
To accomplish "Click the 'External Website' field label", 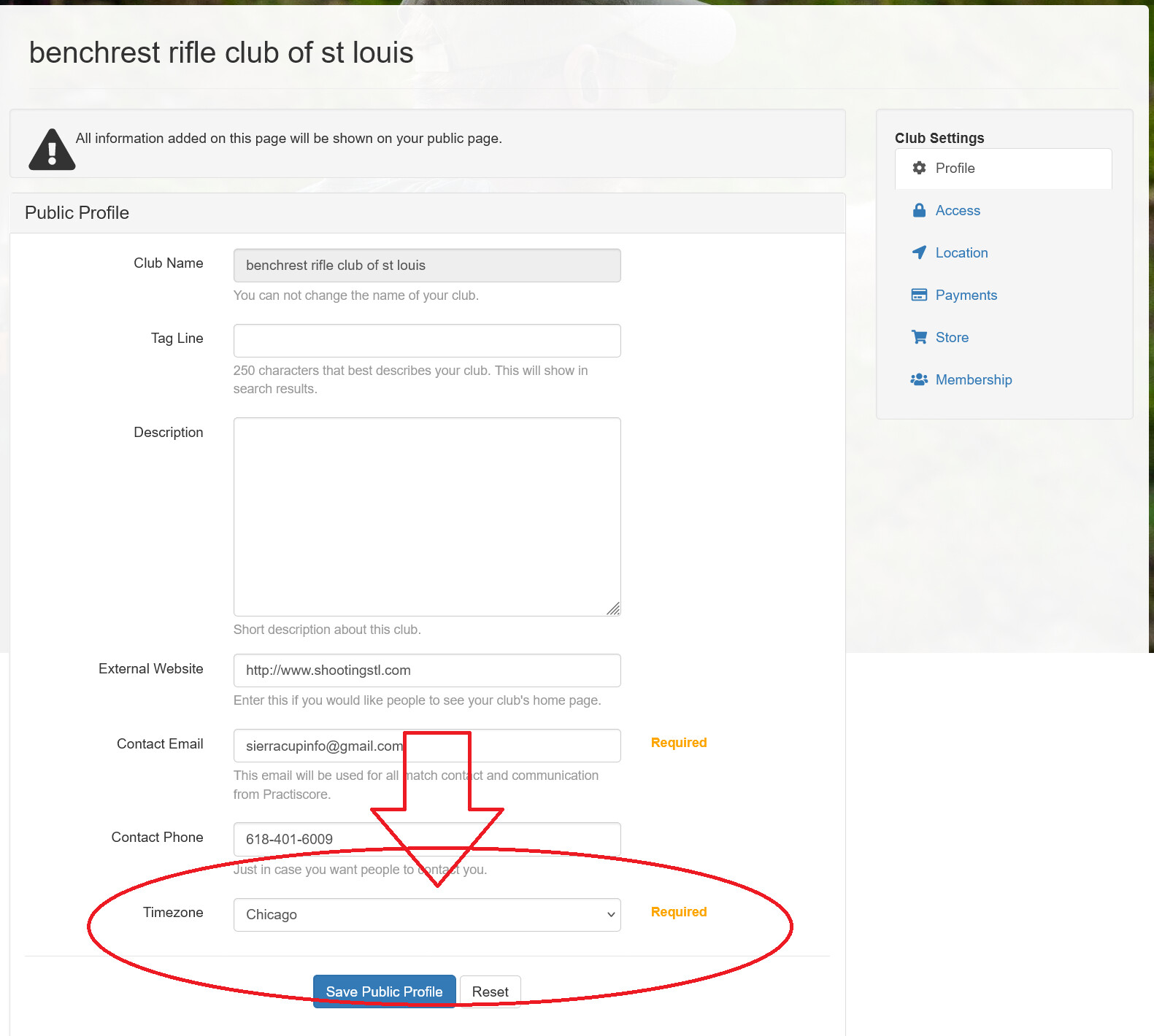I will tap(151, 669).
